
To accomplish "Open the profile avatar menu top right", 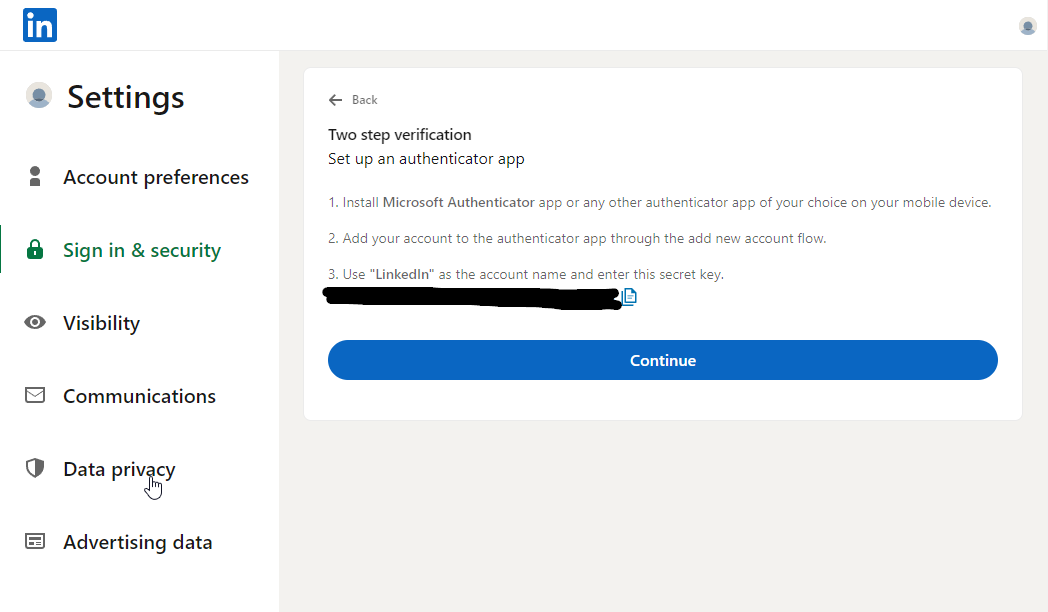I will (x=1027, y=26).
